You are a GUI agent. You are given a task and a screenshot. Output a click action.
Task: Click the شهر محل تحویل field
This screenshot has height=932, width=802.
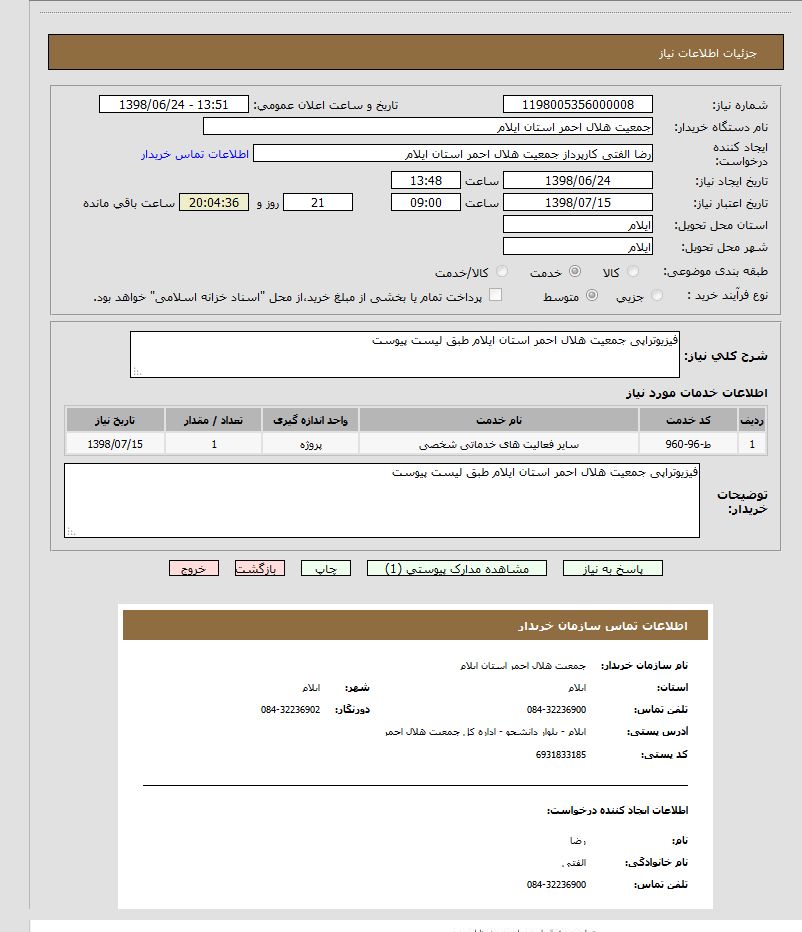click(x=577, y=247)
